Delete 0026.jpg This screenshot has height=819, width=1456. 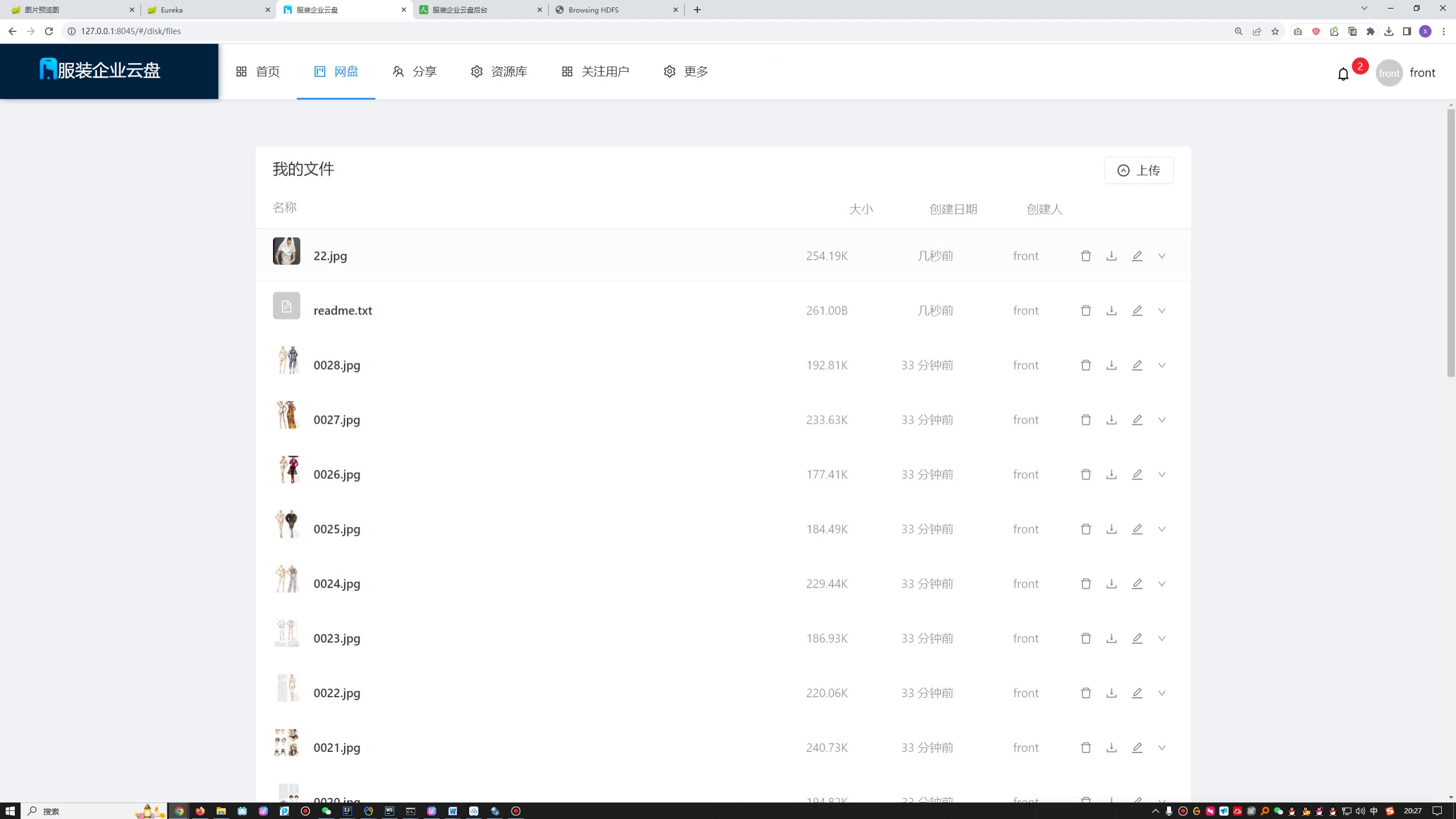(1086, 474)
